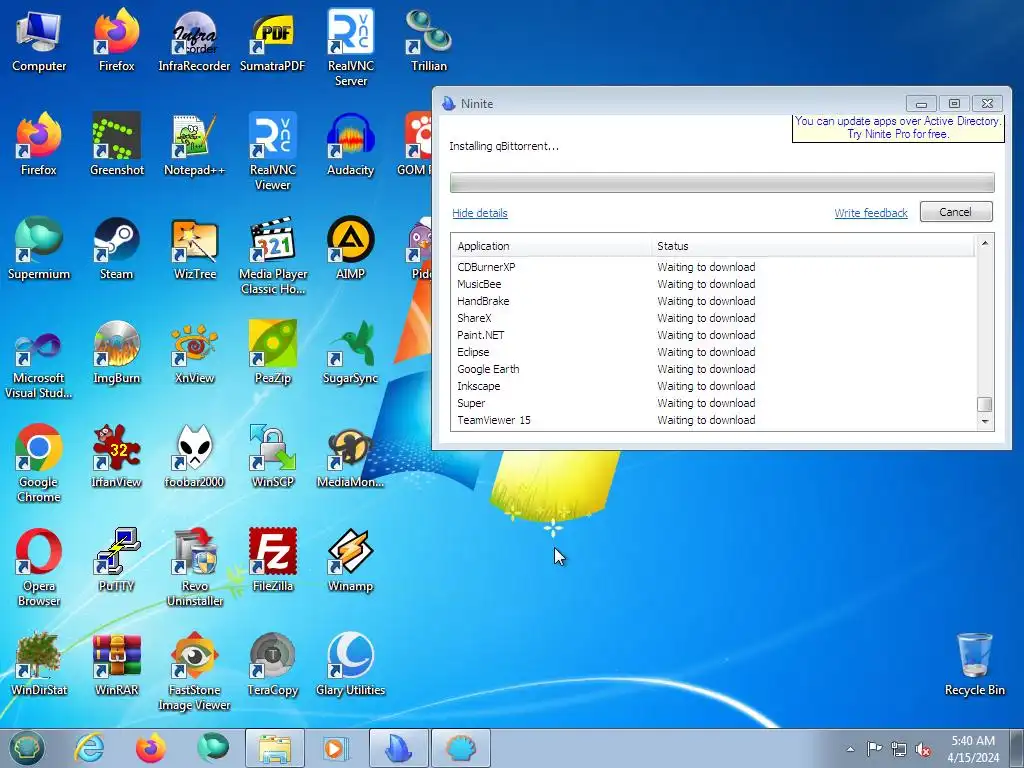1024x768 pixels.
Task: Open the Computer desktop icon
Action: coord(39,42)
